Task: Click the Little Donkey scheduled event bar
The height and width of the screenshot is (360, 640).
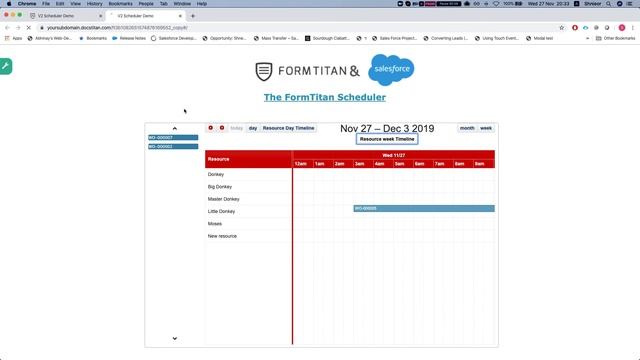Action: click(x=424, y=209)
